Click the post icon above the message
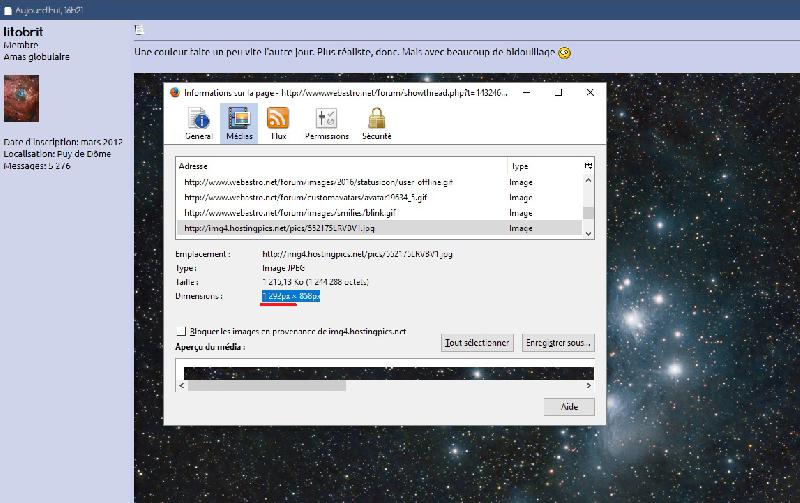800x503 pixels. pyautogui.click(x=139, y=30)
